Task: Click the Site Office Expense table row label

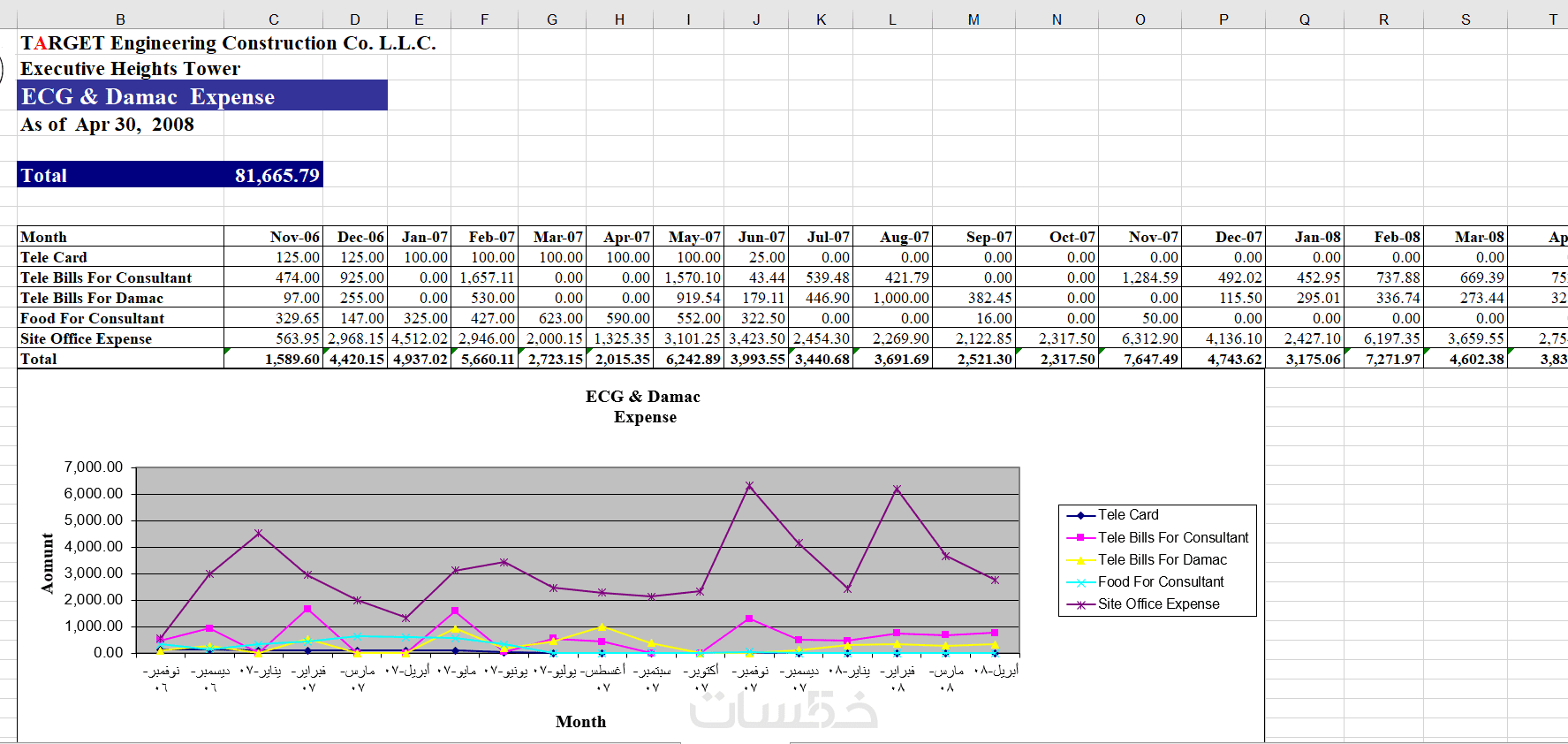Action: [120, 338]
